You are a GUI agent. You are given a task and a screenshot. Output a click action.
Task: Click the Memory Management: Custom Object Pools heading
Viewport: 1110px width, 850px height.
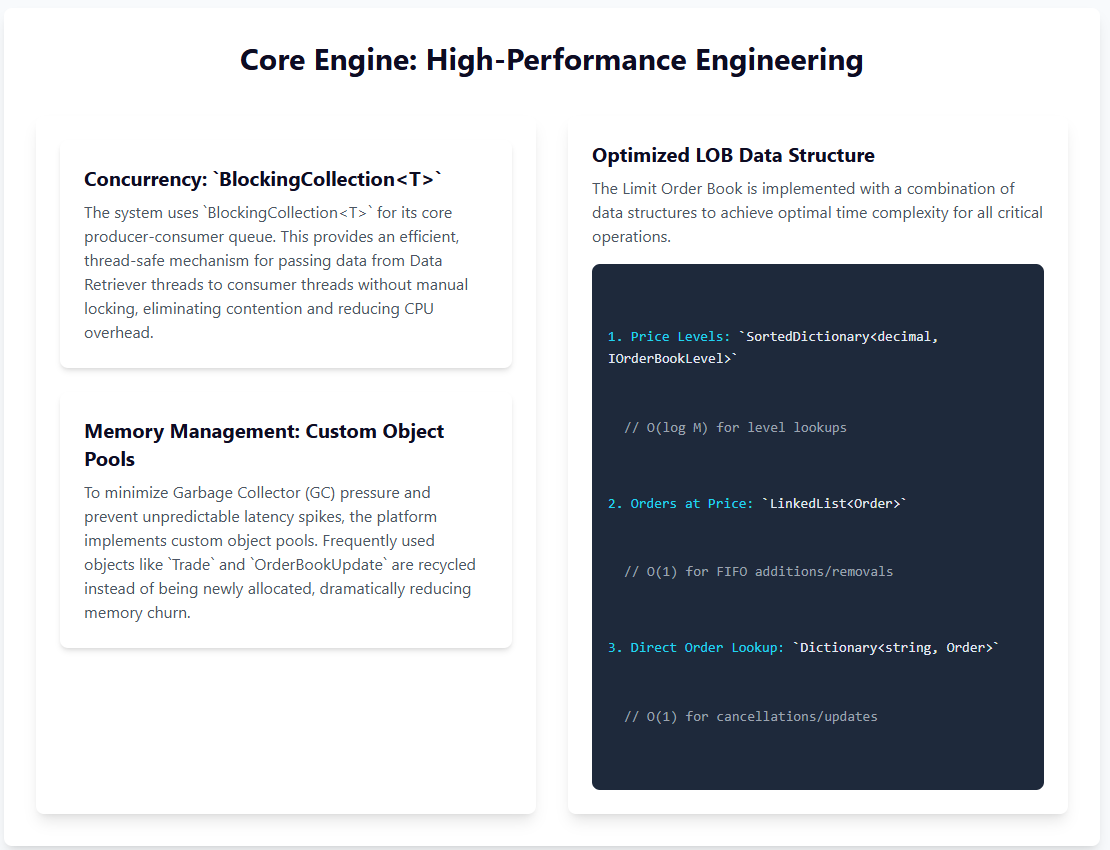tap(264, 445)
